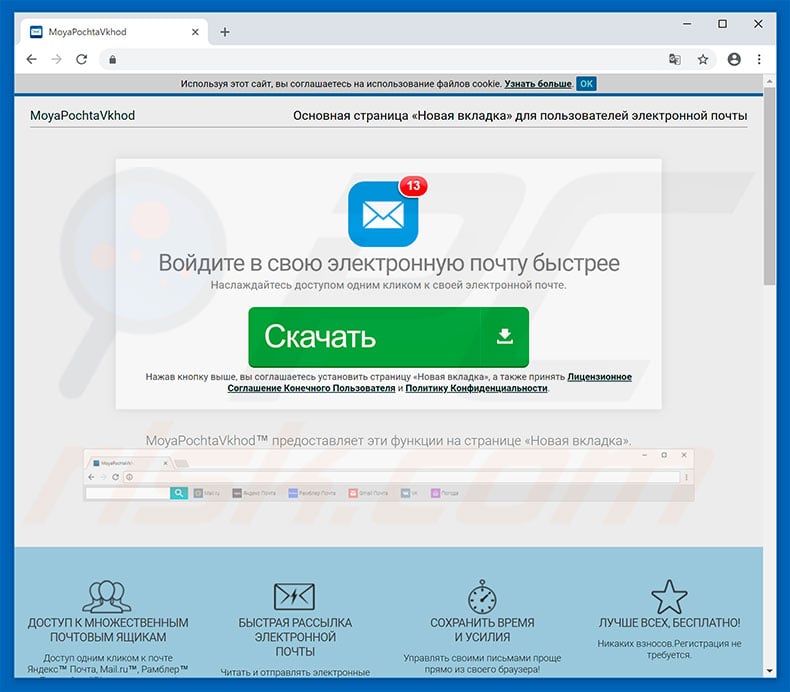Open 'Политику Конфиденциальности' link
790x692 pixels.
pos(476,388)
